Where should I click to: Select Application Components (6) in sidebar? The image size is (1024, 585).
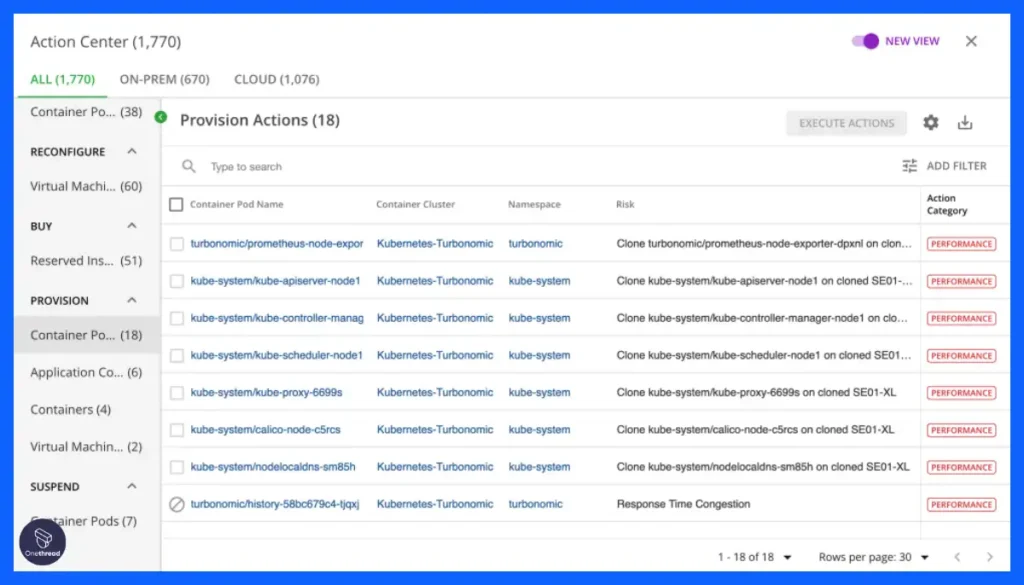tap(86, 372)
